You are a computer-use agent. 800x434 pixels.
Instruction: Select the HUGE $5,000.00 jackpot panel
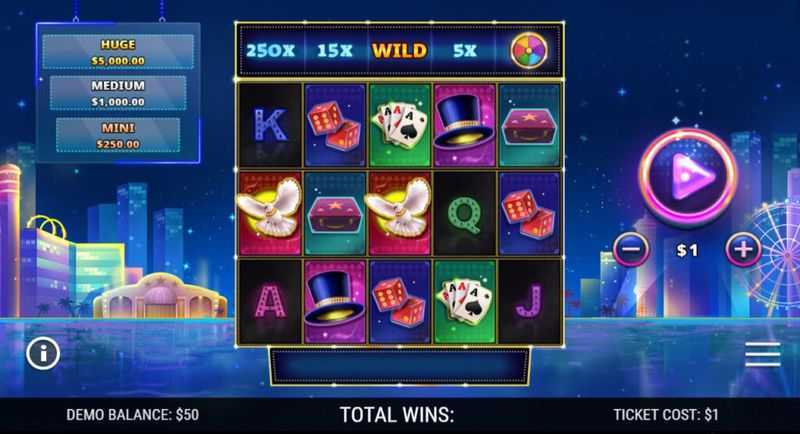coord(118,52)
